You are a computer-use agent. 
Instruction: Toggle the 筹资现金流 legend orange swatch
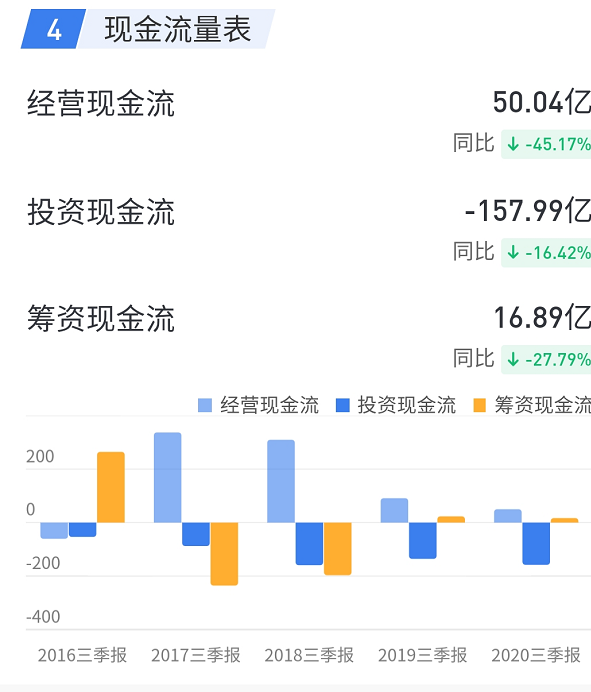click(x=479, y=405)
